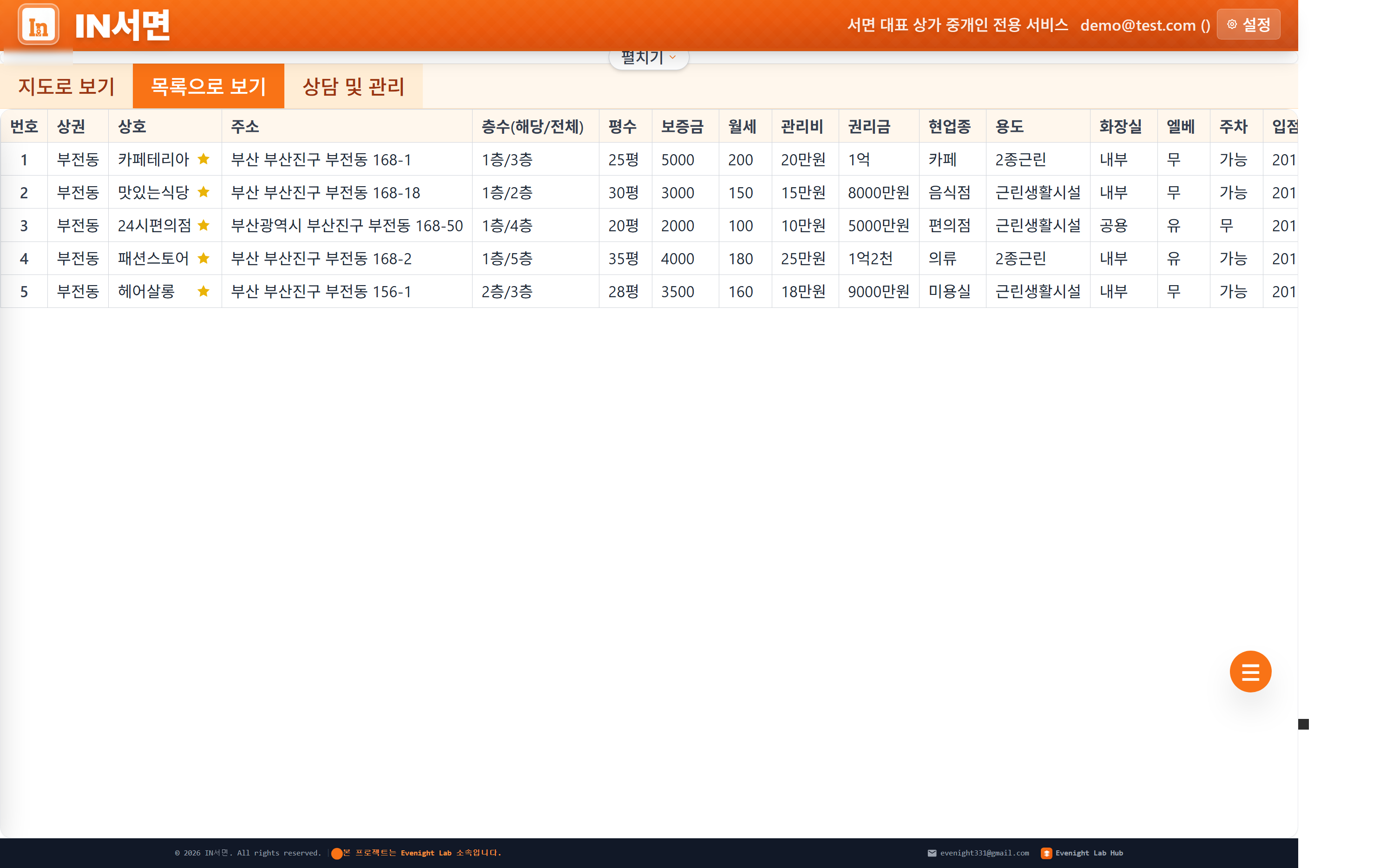
Task: Click 권리금 column header
Action: pos(880,126)
